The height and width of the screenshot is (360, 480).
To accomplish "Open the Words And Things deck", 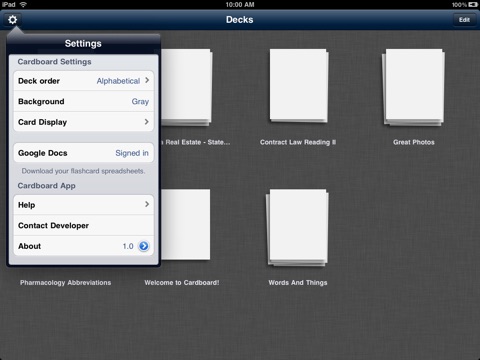I will (297, 228).
